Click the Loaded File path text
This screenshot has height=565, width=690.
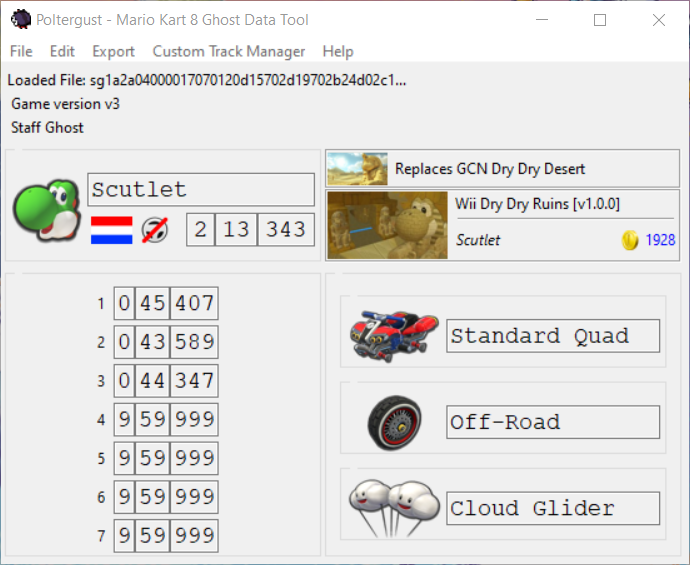tap(207, 81)
